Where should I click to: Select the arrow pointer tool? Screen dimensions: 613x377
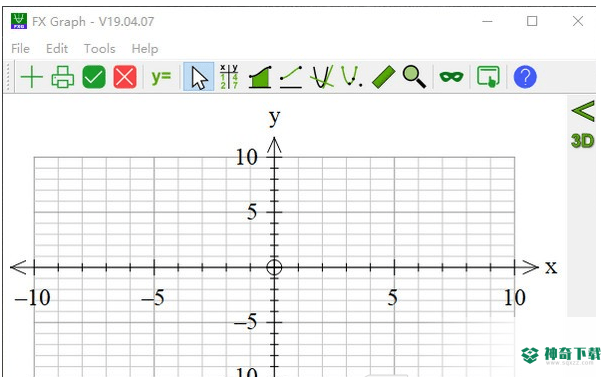(199, 77)
